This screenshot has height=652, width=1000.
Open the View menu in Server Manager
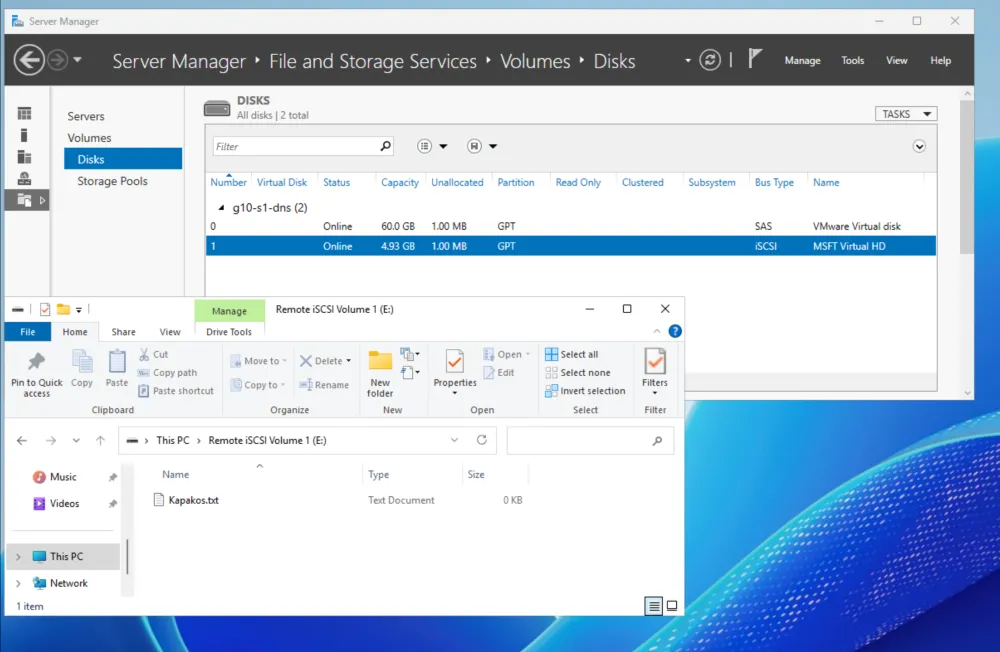tap(897, 60)
